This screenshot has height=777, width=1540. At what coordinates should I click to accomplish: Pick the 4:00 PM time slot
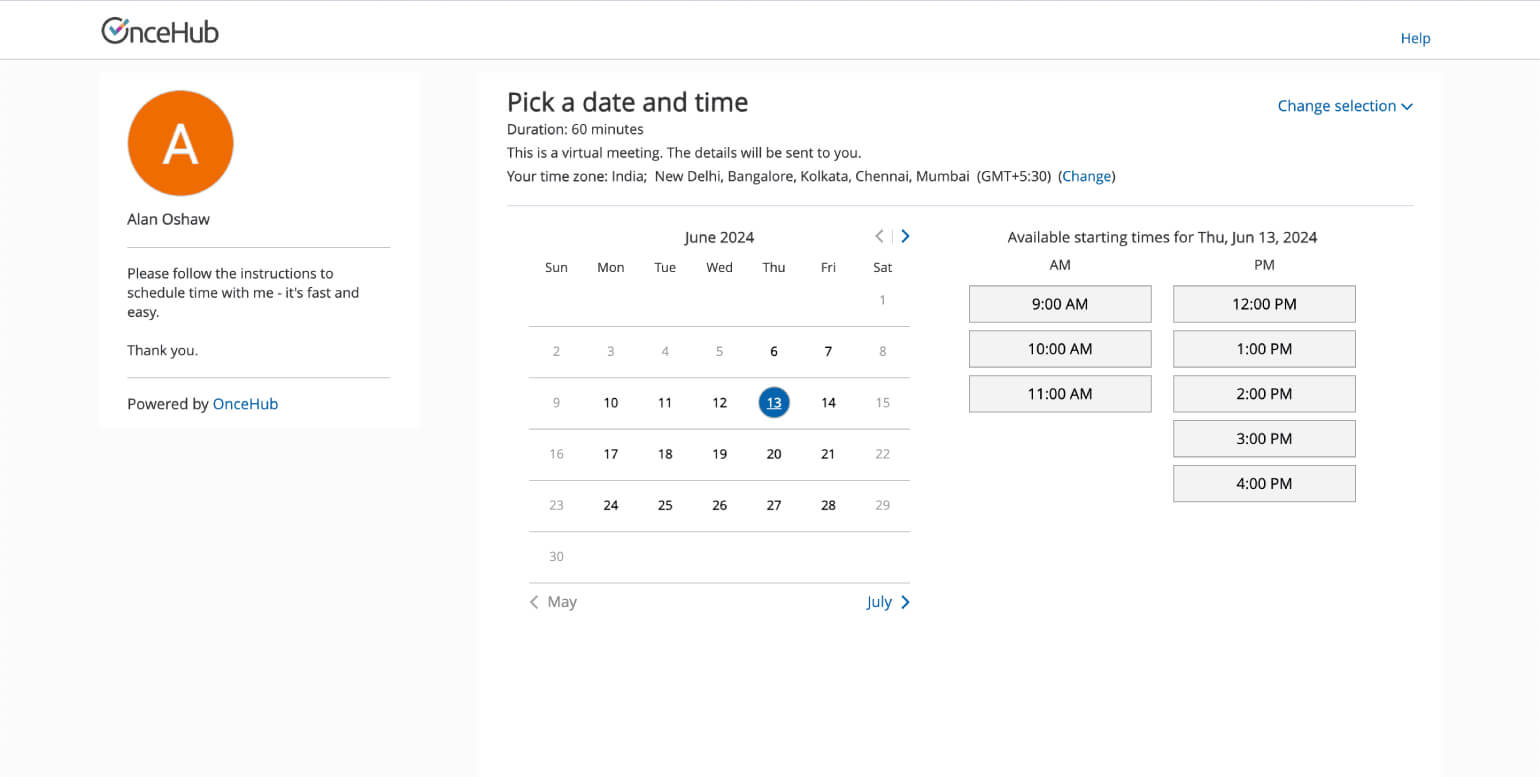1263,483
